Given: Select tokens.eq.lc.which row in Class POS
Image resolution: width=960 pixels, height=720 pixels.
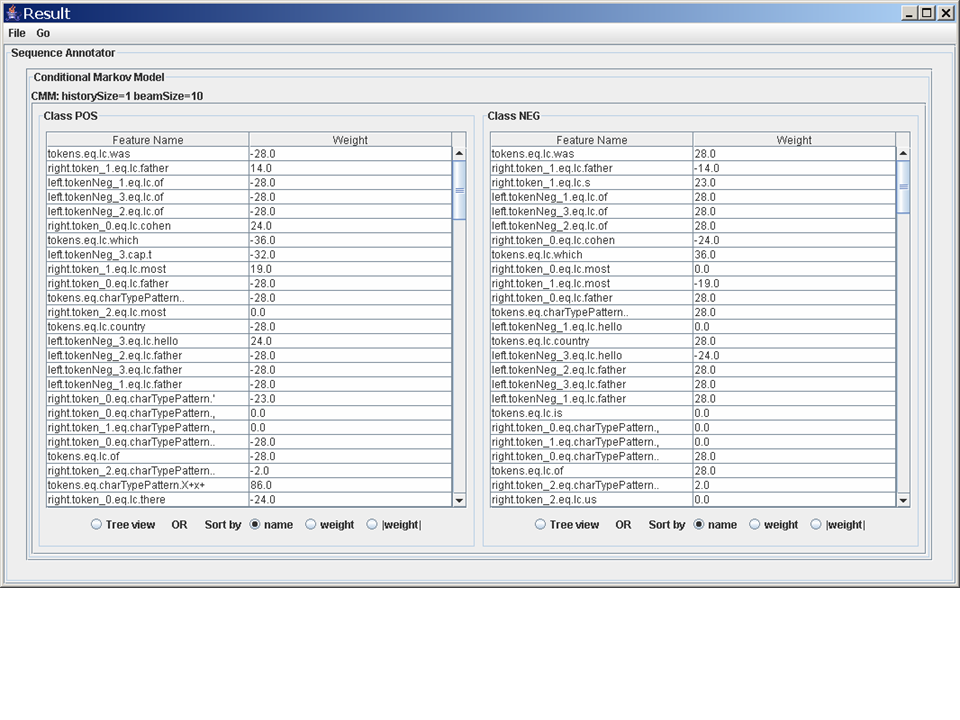Looking at the screenshot, I should [x=148, y=240].
